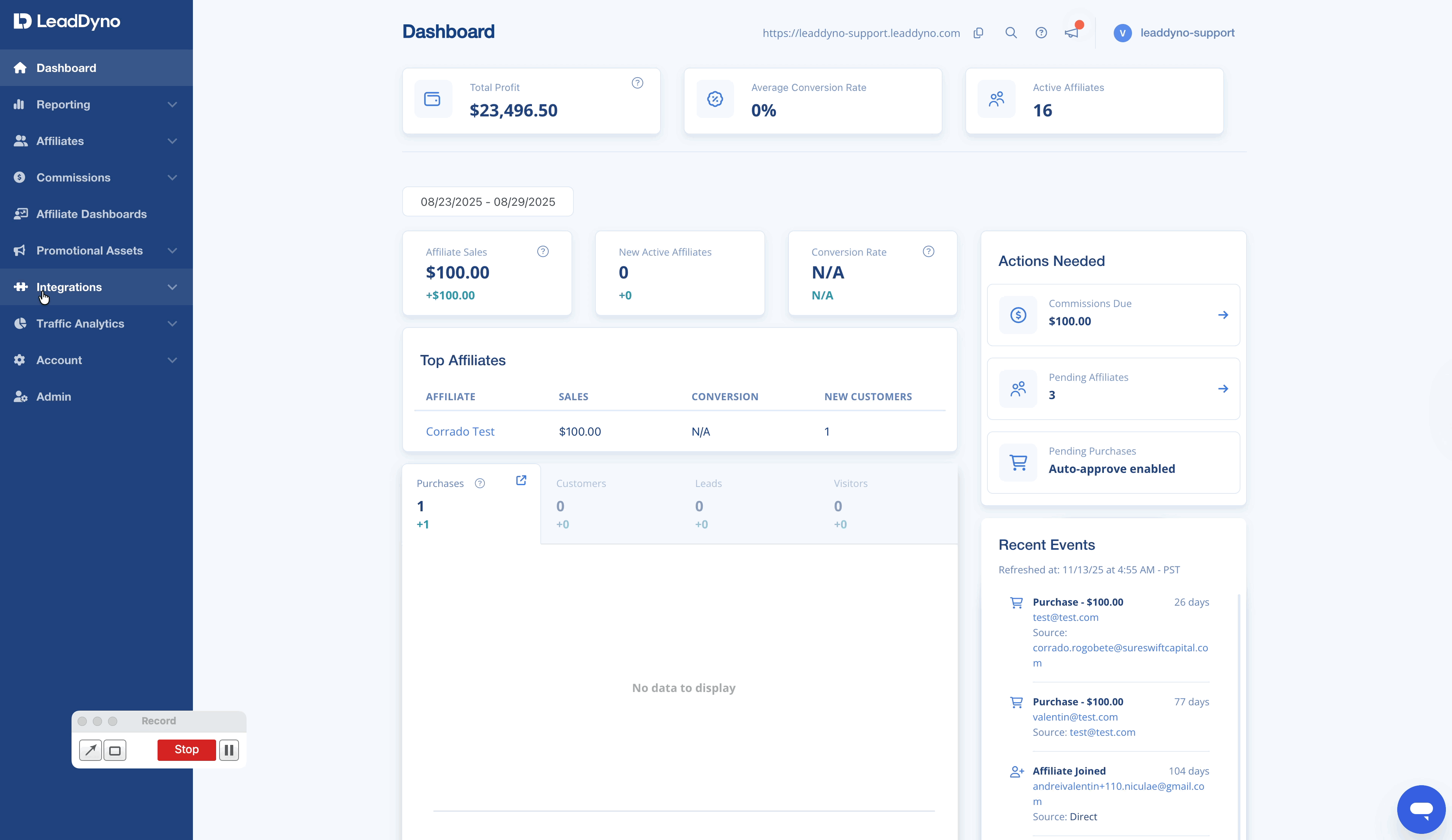
Task: Click the AFFILIATE column header
Action: click(451, 396)
